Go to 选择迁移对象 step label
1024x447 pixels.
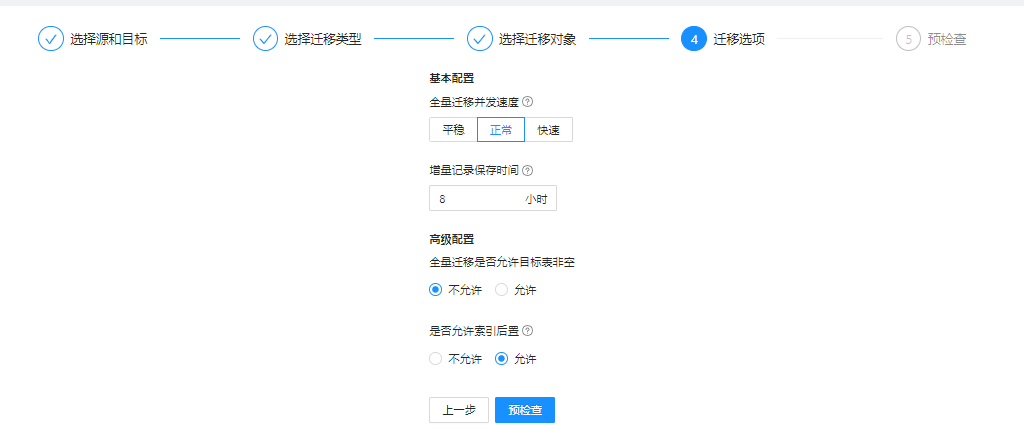(537, 39)
